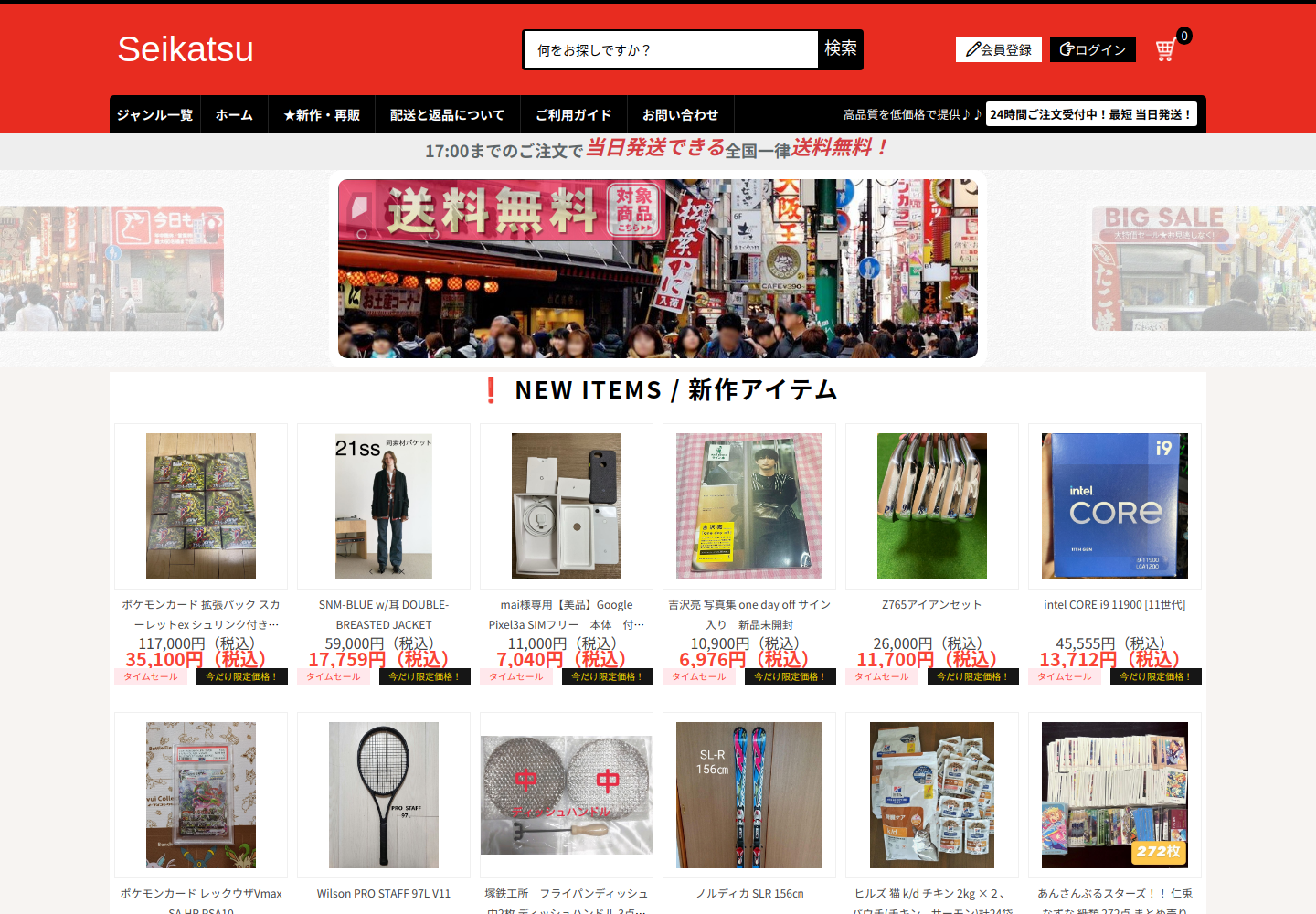Open the ノルディカ SLR ski photo

(x=749, y=795)
